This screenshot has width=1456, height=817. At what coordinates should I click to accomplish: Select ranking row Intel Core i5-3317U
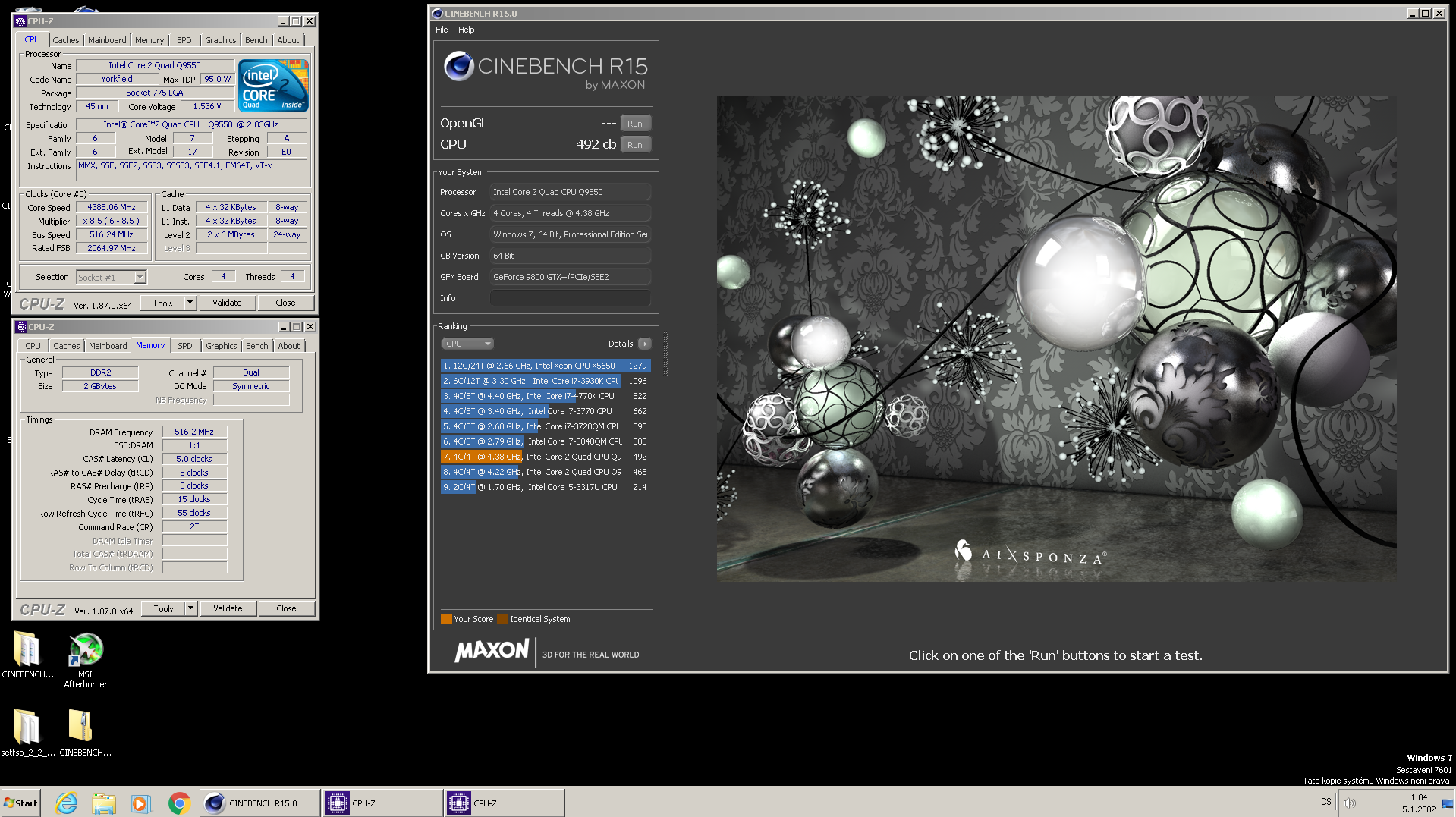pyautogui.click(x=546, y=487)
